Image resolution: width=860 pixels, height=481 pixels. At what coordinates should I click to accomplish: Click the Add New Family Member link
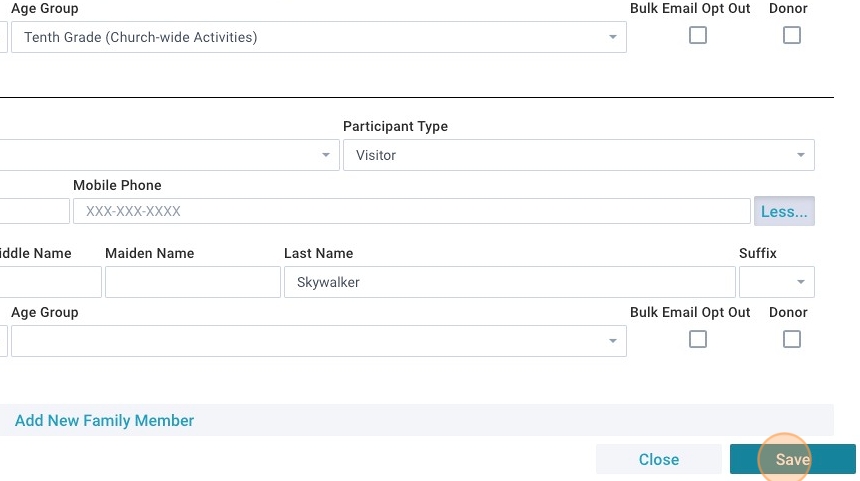click(x=105, y=421)
